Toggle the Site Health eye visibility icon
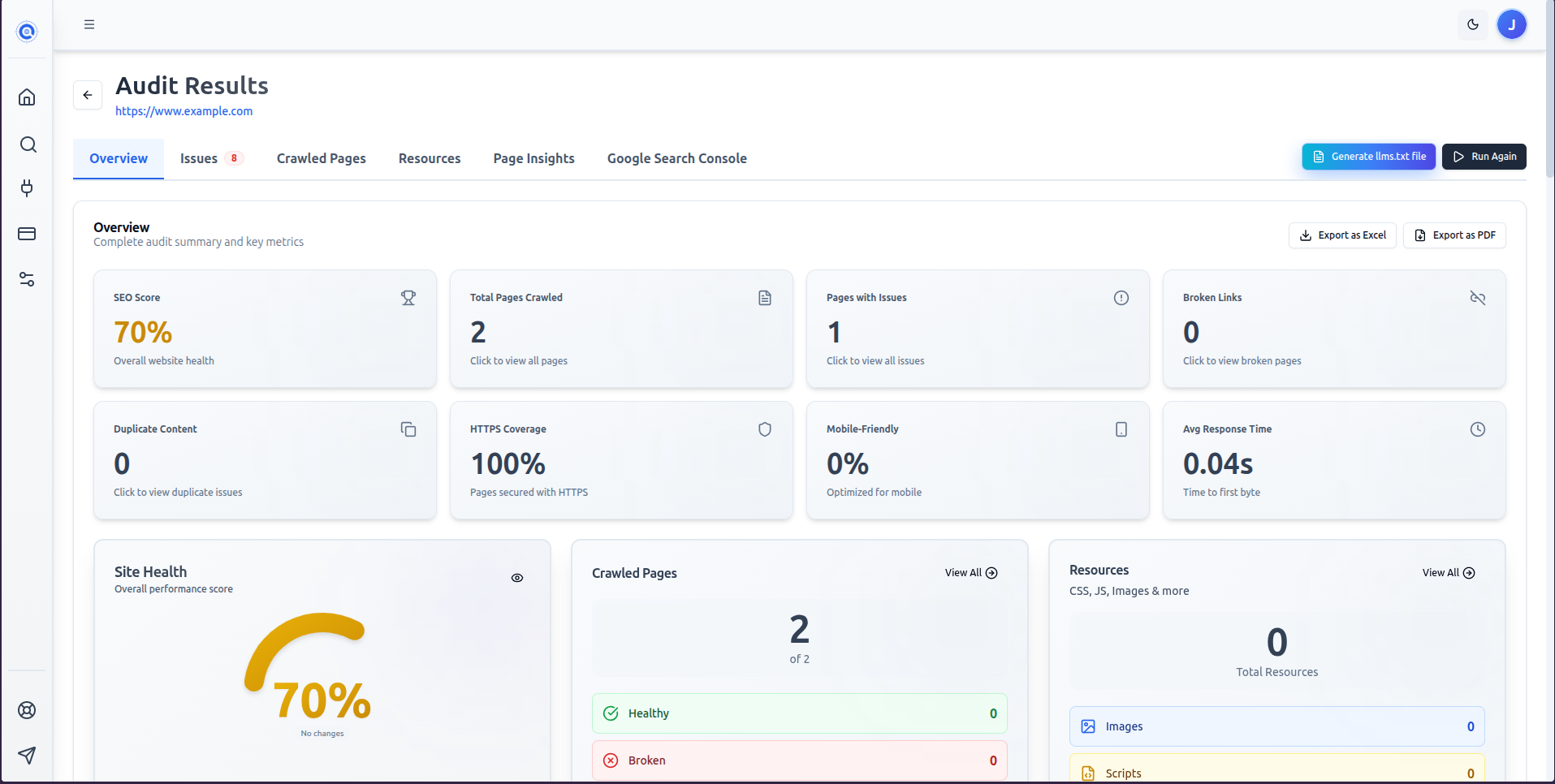This screenshot has width=1555, height=784. [517, 577]
